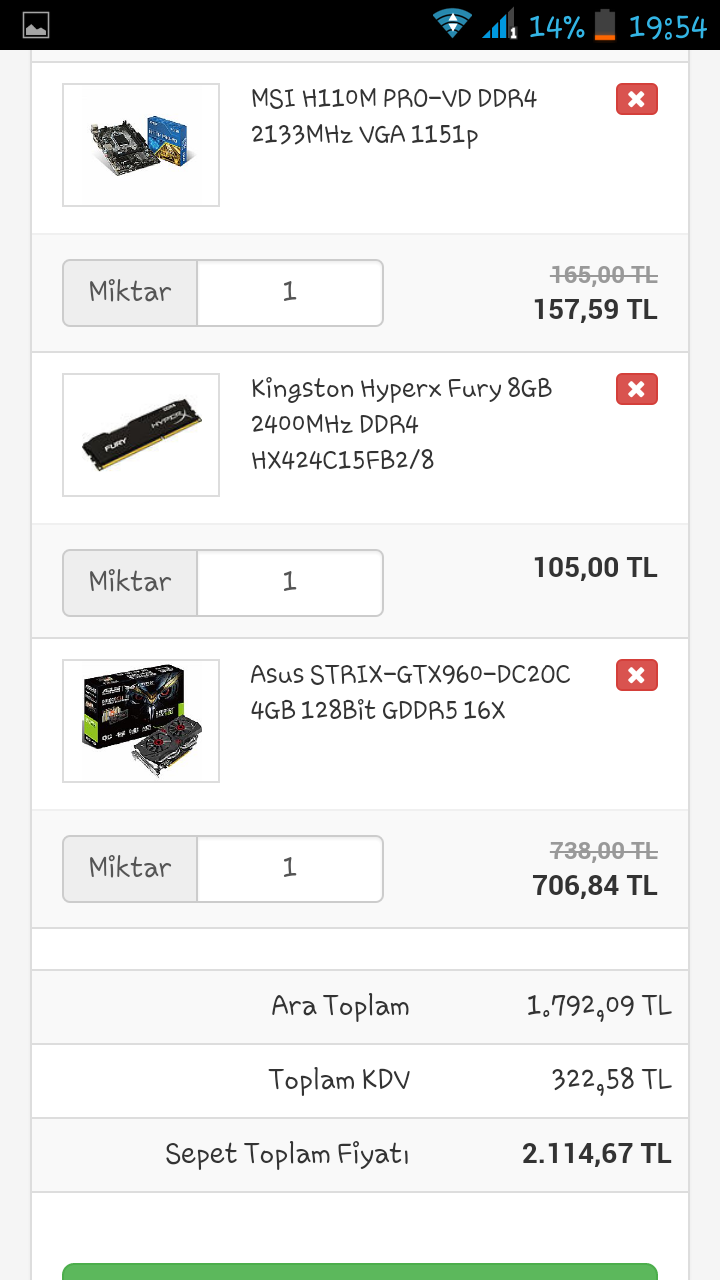
Task: Tap the Miktar label of MSI motherboard
Action: coord(130,292)
